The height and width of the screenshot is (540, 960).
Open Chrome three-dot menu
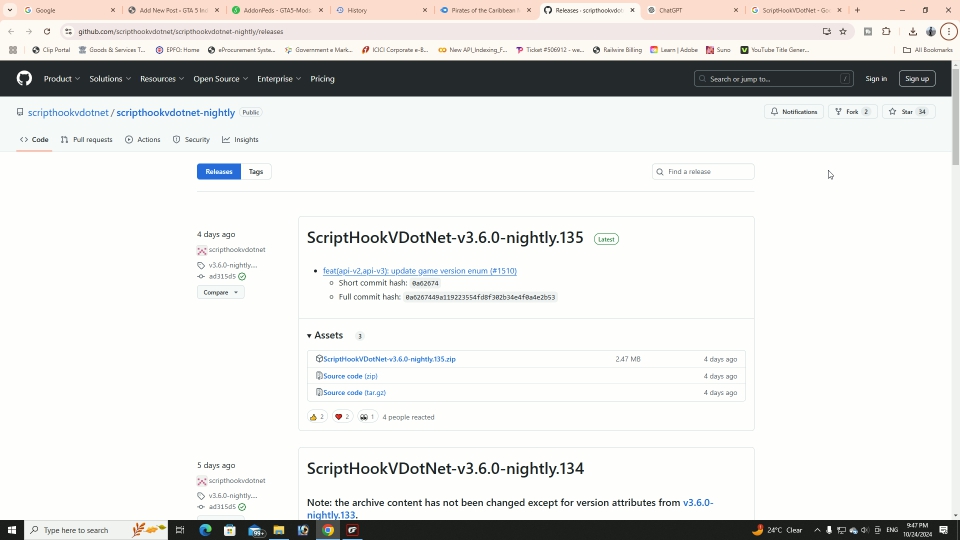pos(949,31)
